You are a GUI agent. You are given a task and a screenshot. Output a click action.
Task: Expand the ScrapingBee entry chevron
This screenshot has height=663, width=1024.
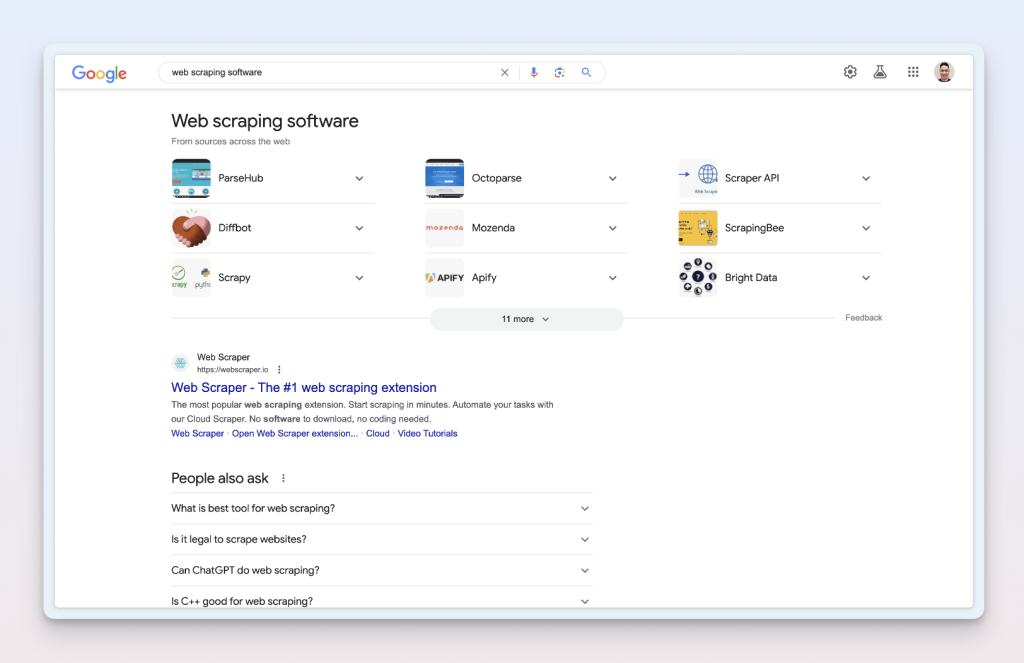click(x=866, y=228)
